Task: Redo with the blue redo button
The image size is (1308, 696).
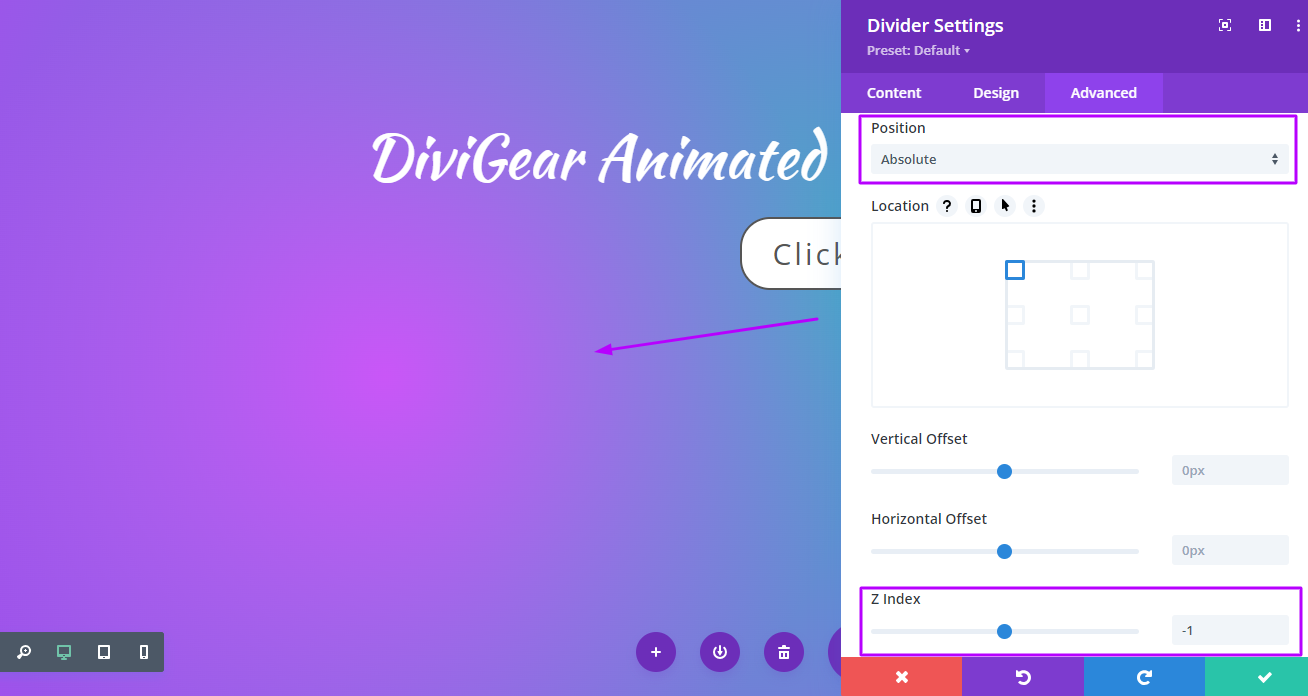Action: click(x=1144, y=677)
